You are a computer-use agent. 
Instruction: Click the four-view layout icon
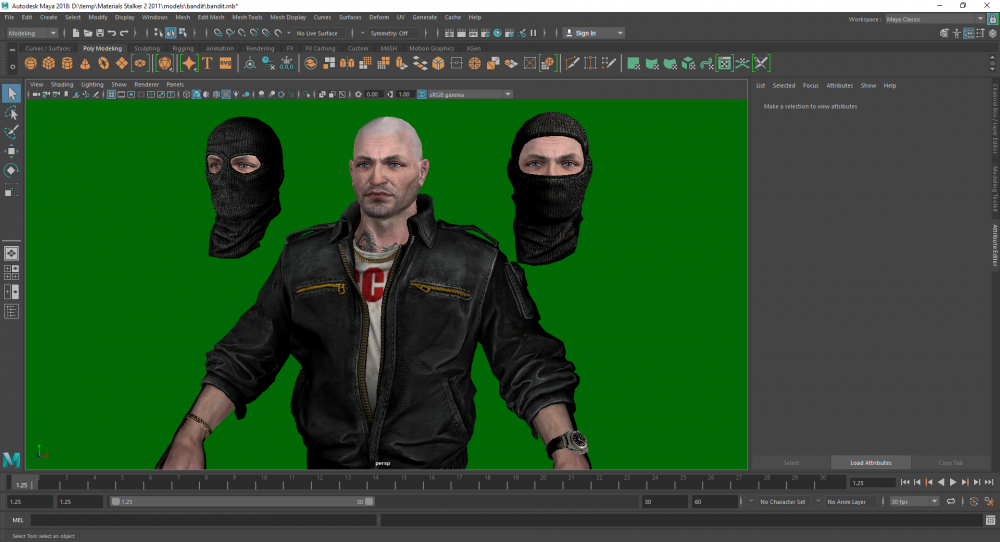pyautogui.click(x=11, y=273)
